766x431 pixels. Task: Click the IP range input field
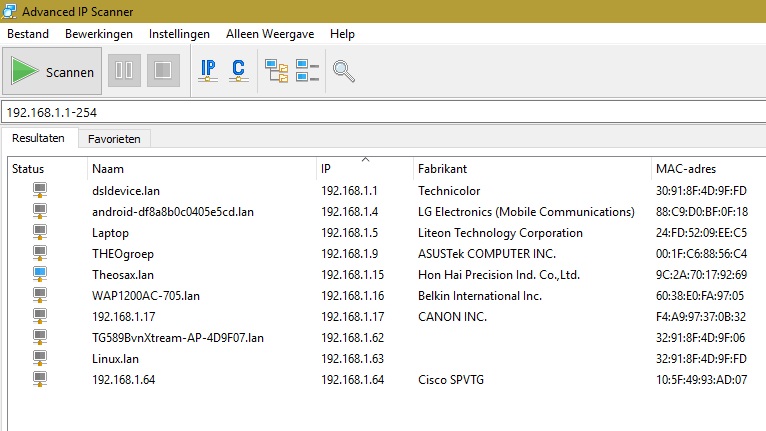[383, 112]
